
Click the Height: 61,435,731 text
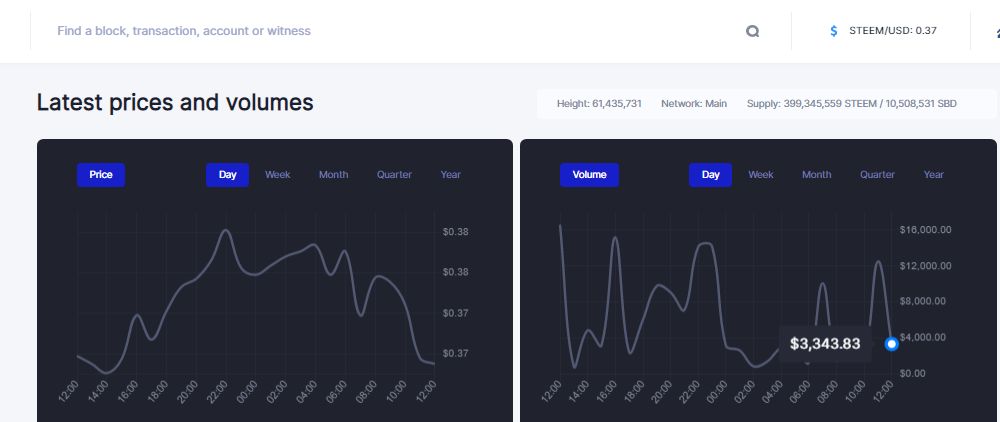599,103
